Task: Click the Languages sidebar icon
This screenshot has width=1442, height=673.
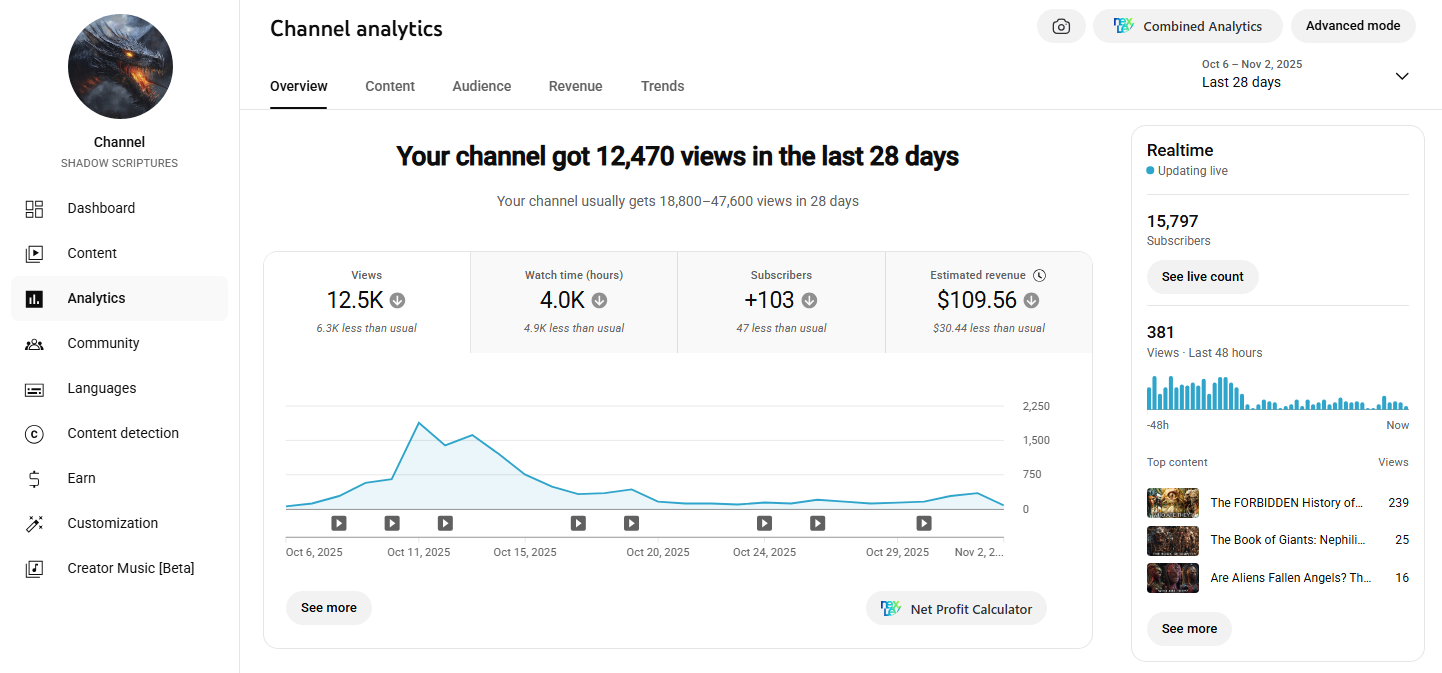Action: click(34, 389)
